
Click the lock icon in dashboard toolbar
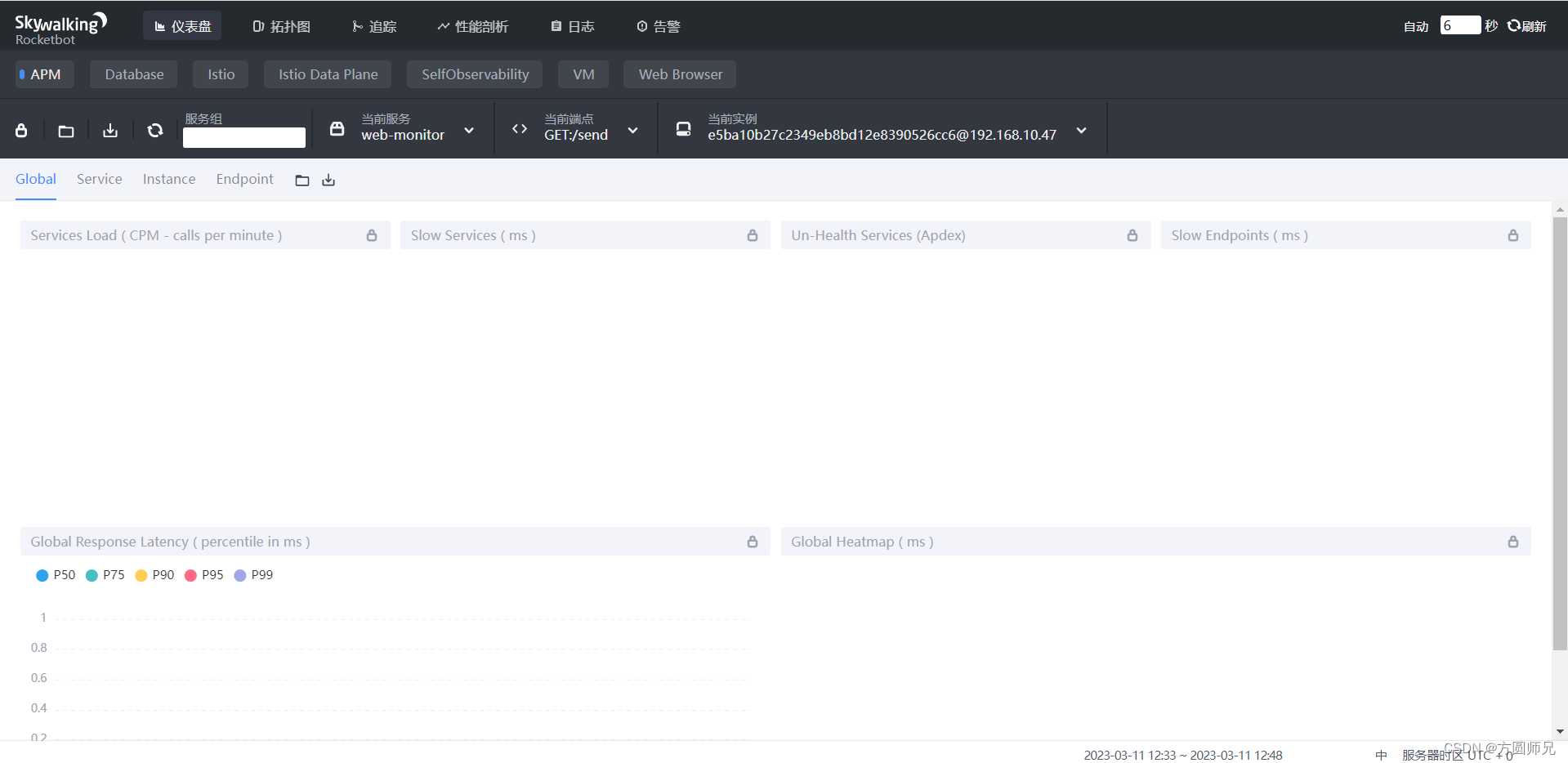click(x=22, y=131)
